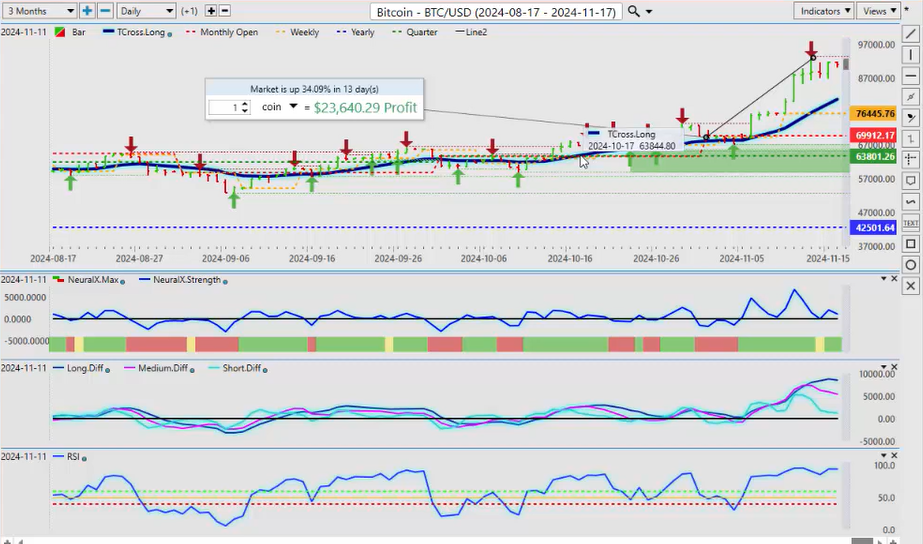923x544 pixels.
Task: Open the Views menu
Action: click(879, 10)
